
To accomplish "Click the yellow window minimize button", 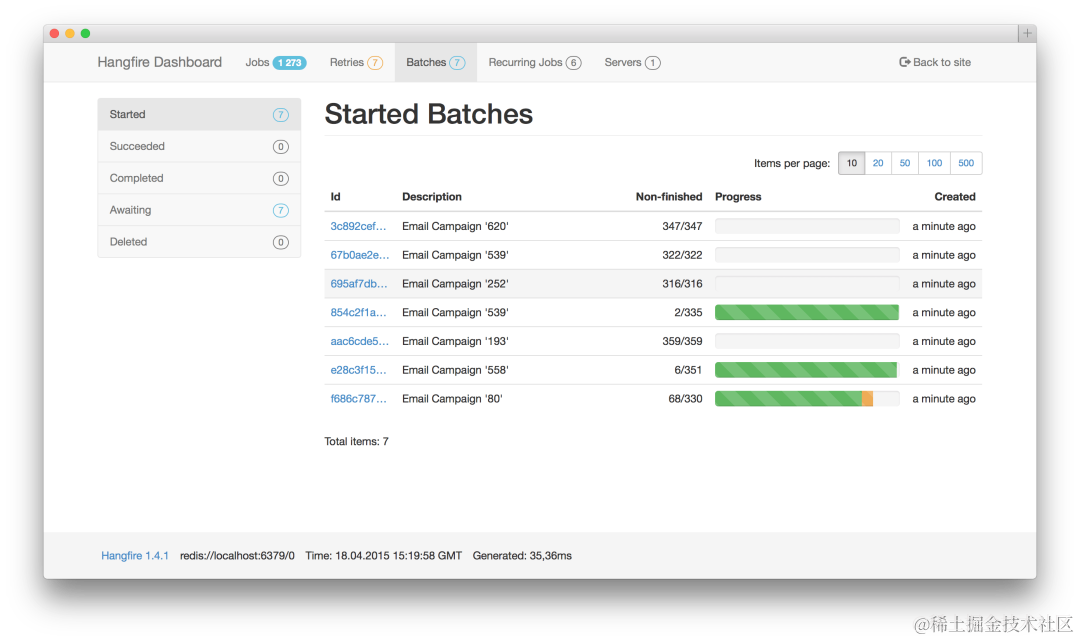I will (70, 33).
